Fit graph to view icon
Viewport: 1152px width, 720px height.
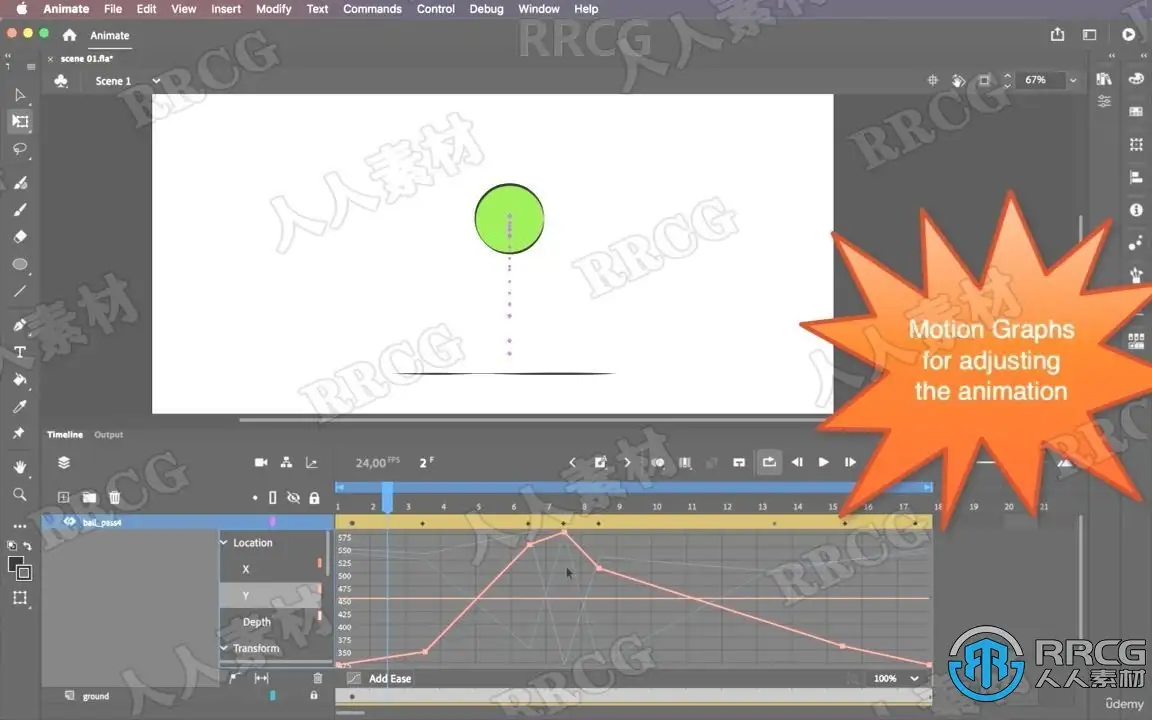(261, 678)
